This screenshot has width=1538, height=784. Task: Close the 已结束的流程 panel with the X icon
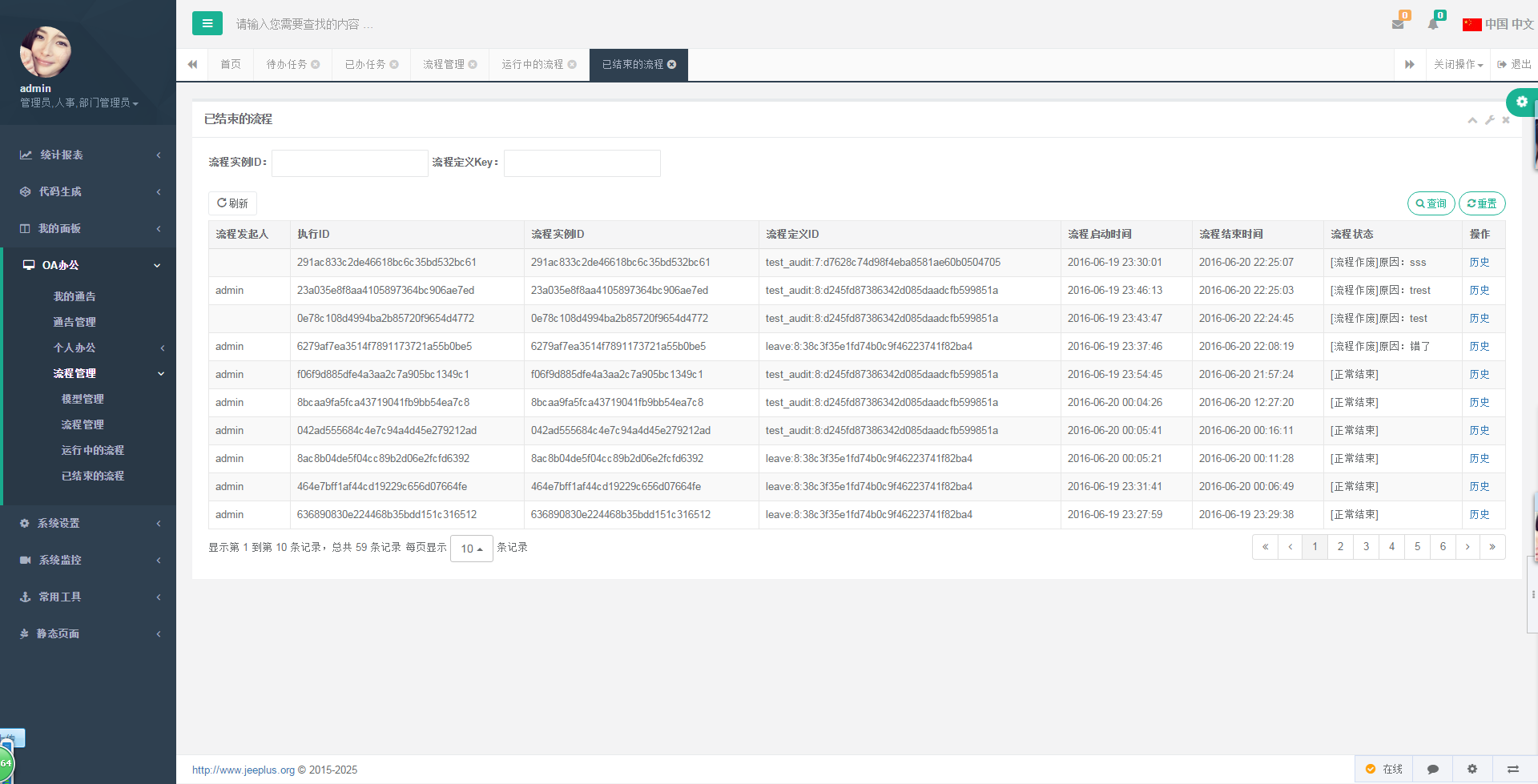1506,120
